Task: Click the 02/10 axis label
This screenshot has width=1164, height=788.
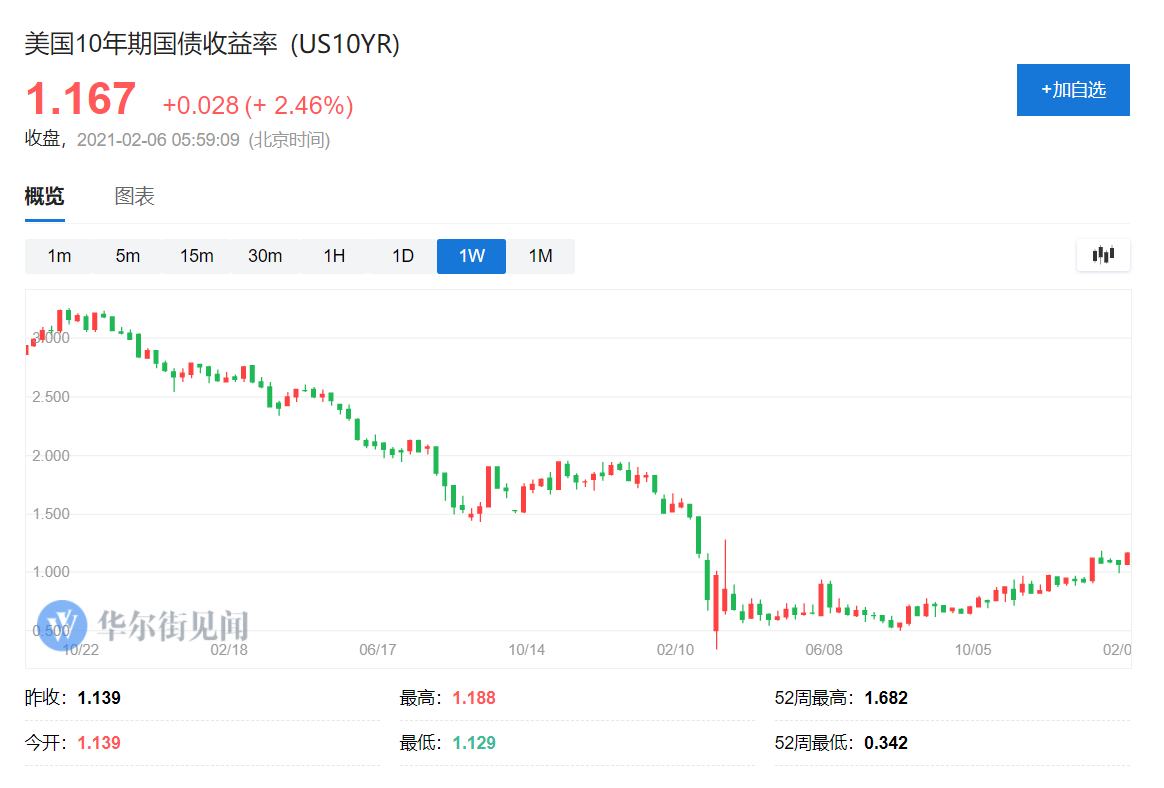Action: pos(676,649)
